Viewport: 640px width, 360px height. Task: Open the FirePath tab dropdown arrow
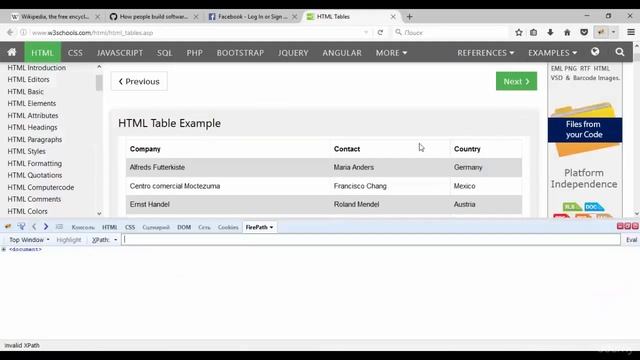coord(271,227)
